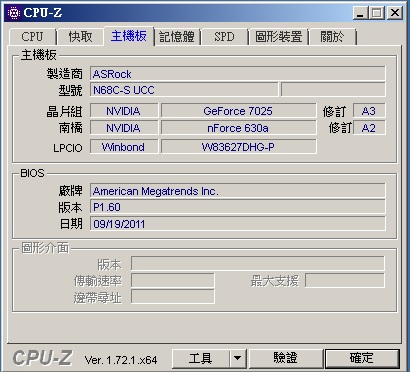Click the 最大支援 field
Image resolution: width=410 pixels, height=375 pixels.
pos(345,280)
